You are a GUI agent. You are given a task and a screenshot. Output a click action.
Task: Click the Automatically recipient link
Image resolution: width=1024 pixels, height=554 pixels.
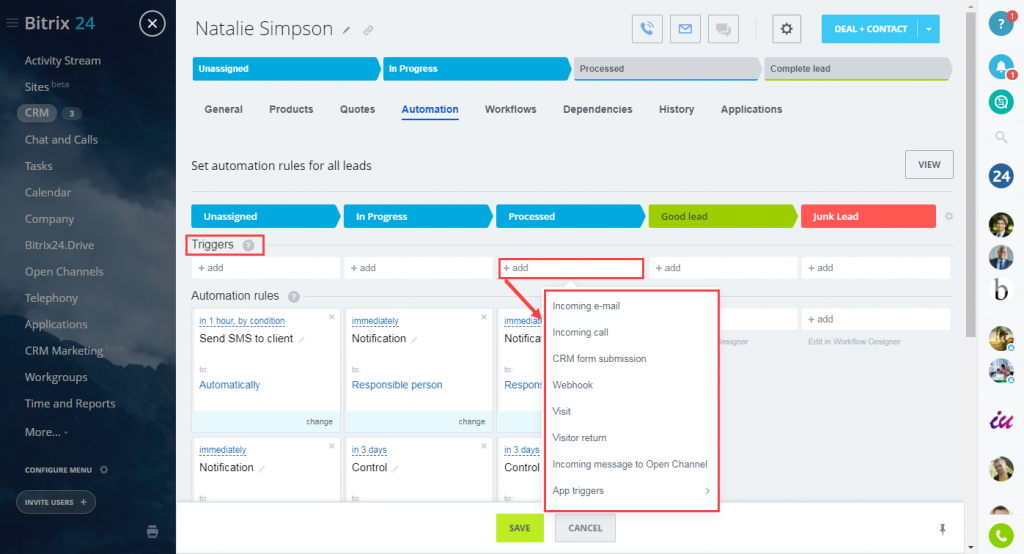229,385
